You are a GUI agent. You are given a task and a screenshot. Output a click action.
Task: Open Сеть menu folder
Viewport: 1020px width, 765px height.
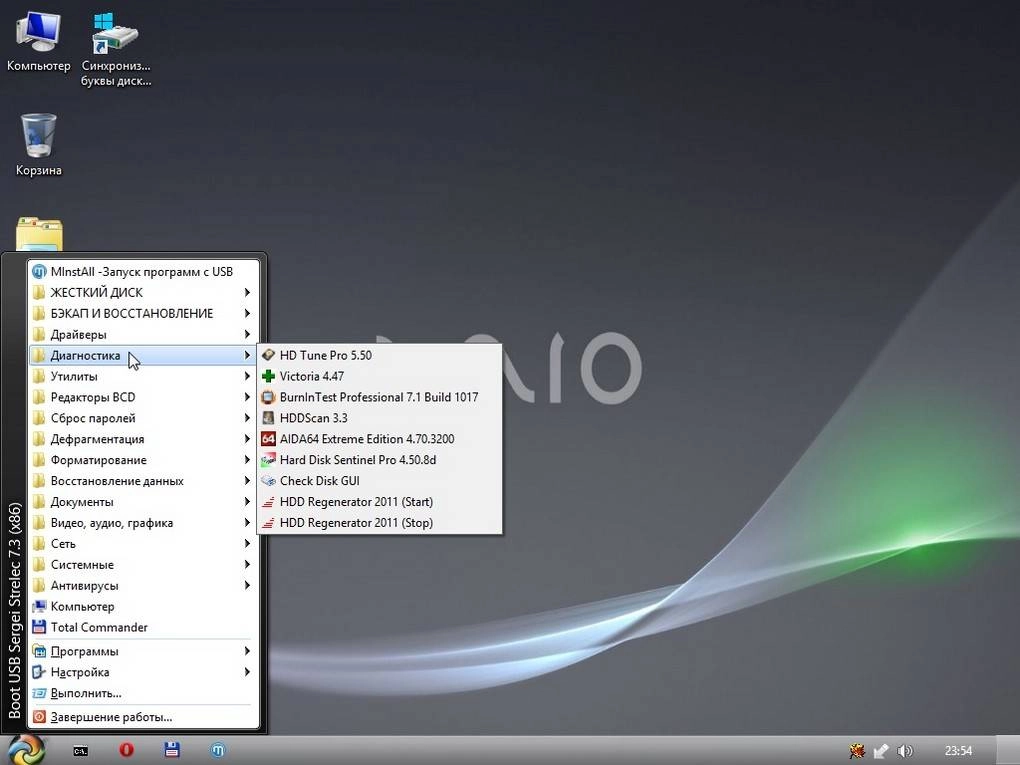point(142,543)
